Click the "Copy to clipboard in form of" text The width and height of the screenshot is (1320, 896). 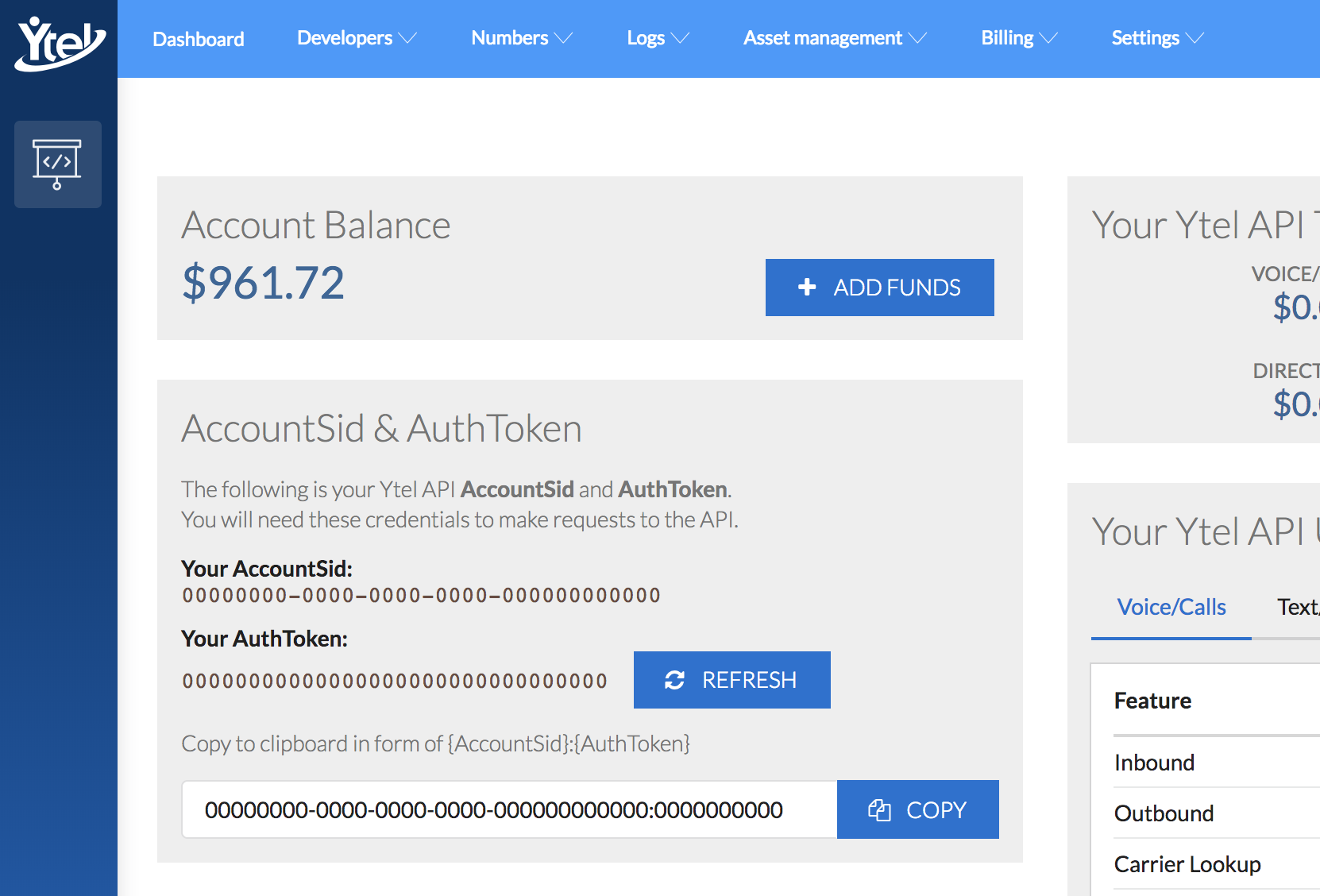coord(313,743)
